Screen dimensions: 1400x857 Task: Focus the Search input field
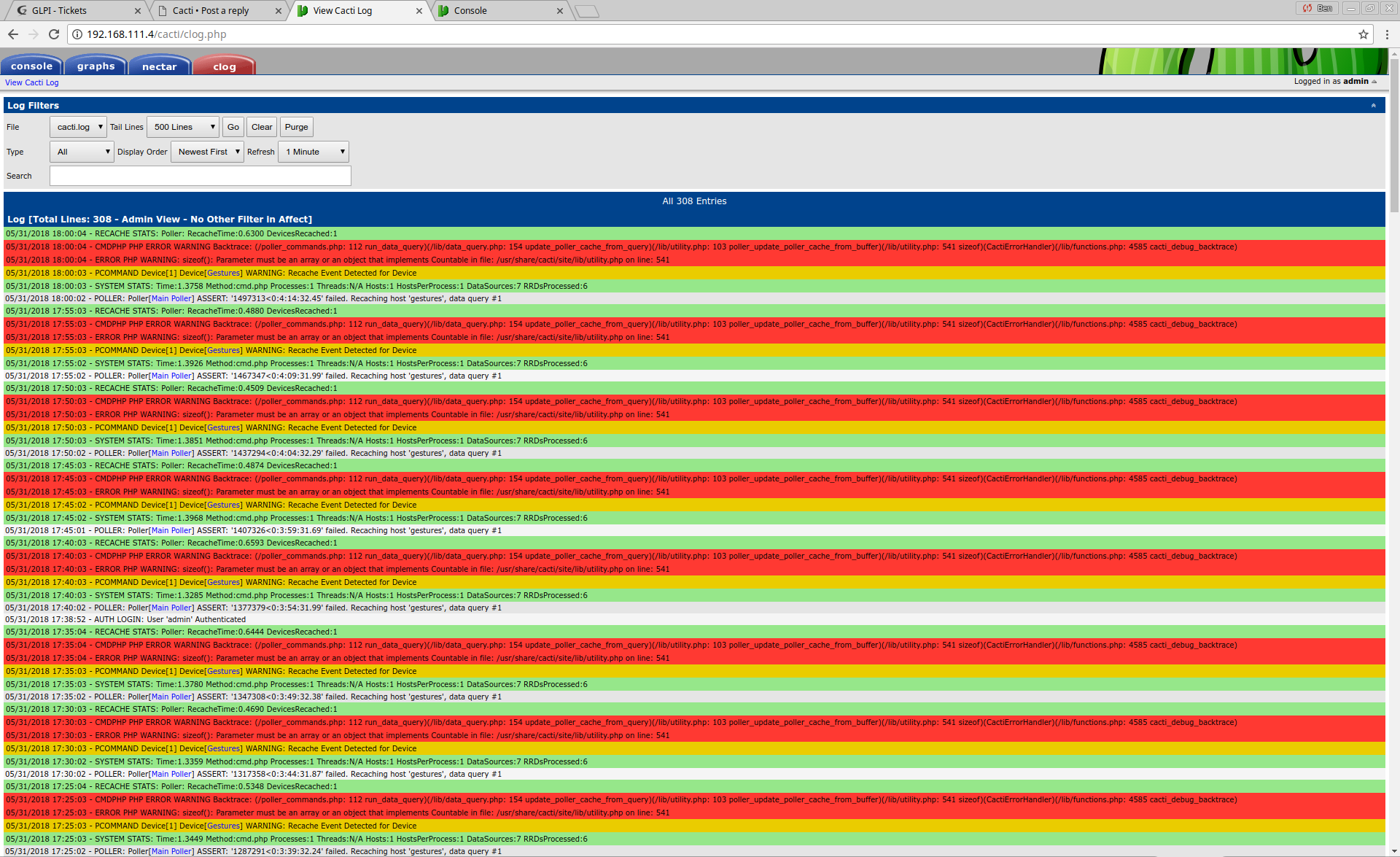(201, 176)
